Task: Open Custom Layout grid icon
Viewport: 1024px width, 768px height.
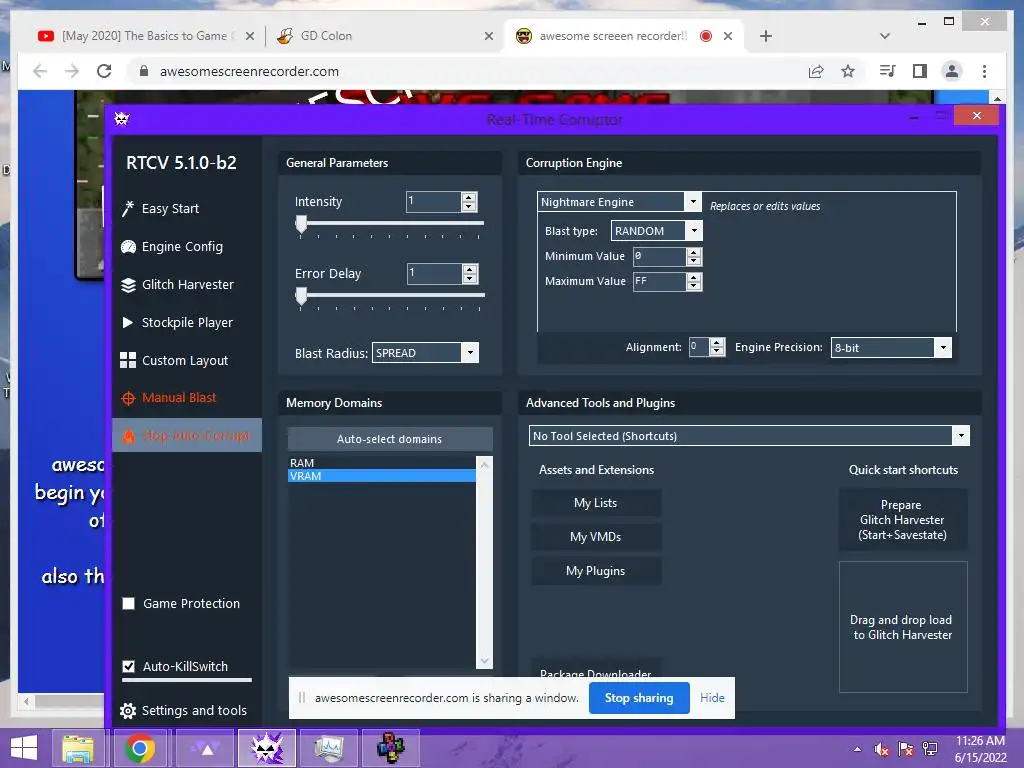Action: pos(128,360)
